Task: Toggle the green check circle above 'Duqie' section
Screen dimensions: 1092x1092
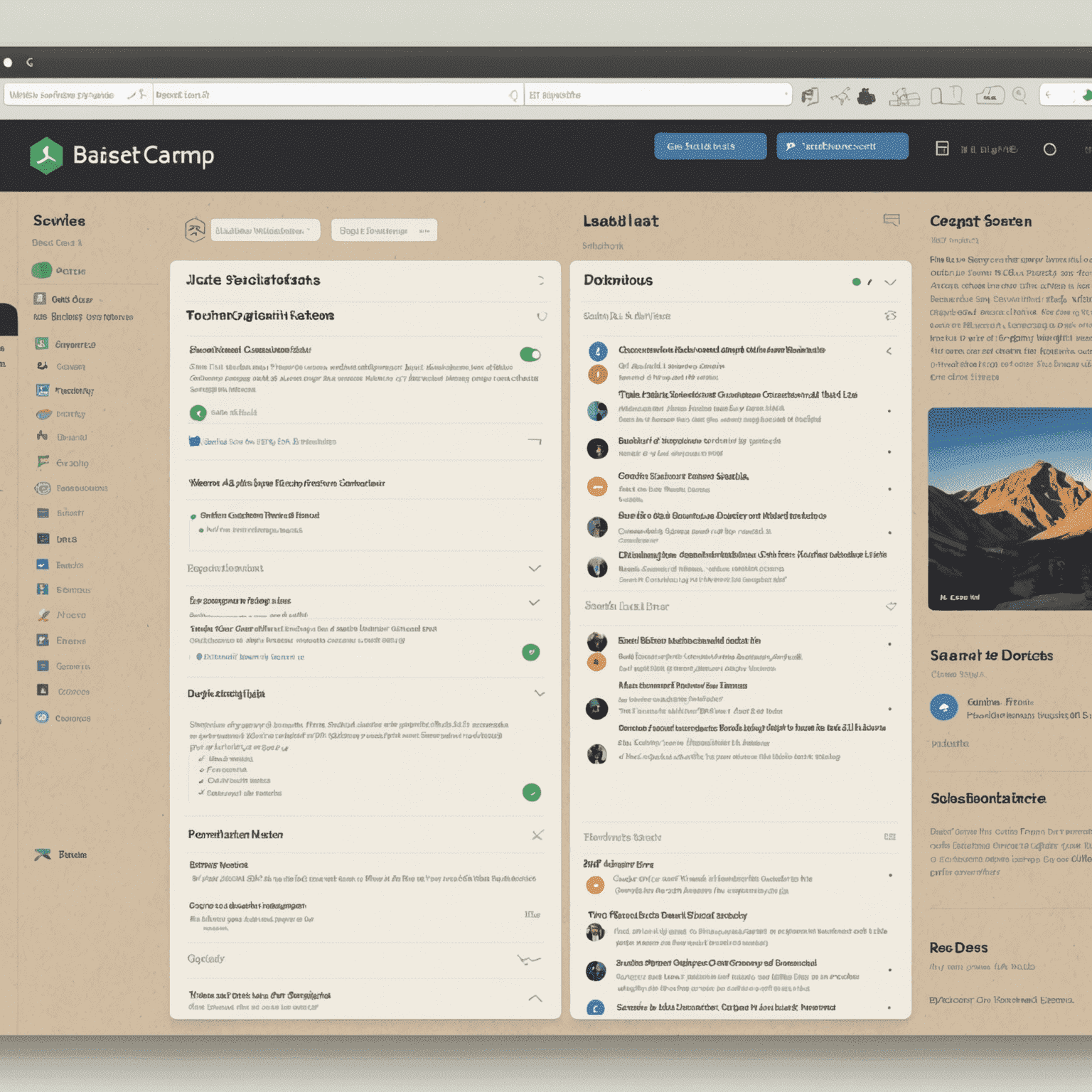Action: 531,652
